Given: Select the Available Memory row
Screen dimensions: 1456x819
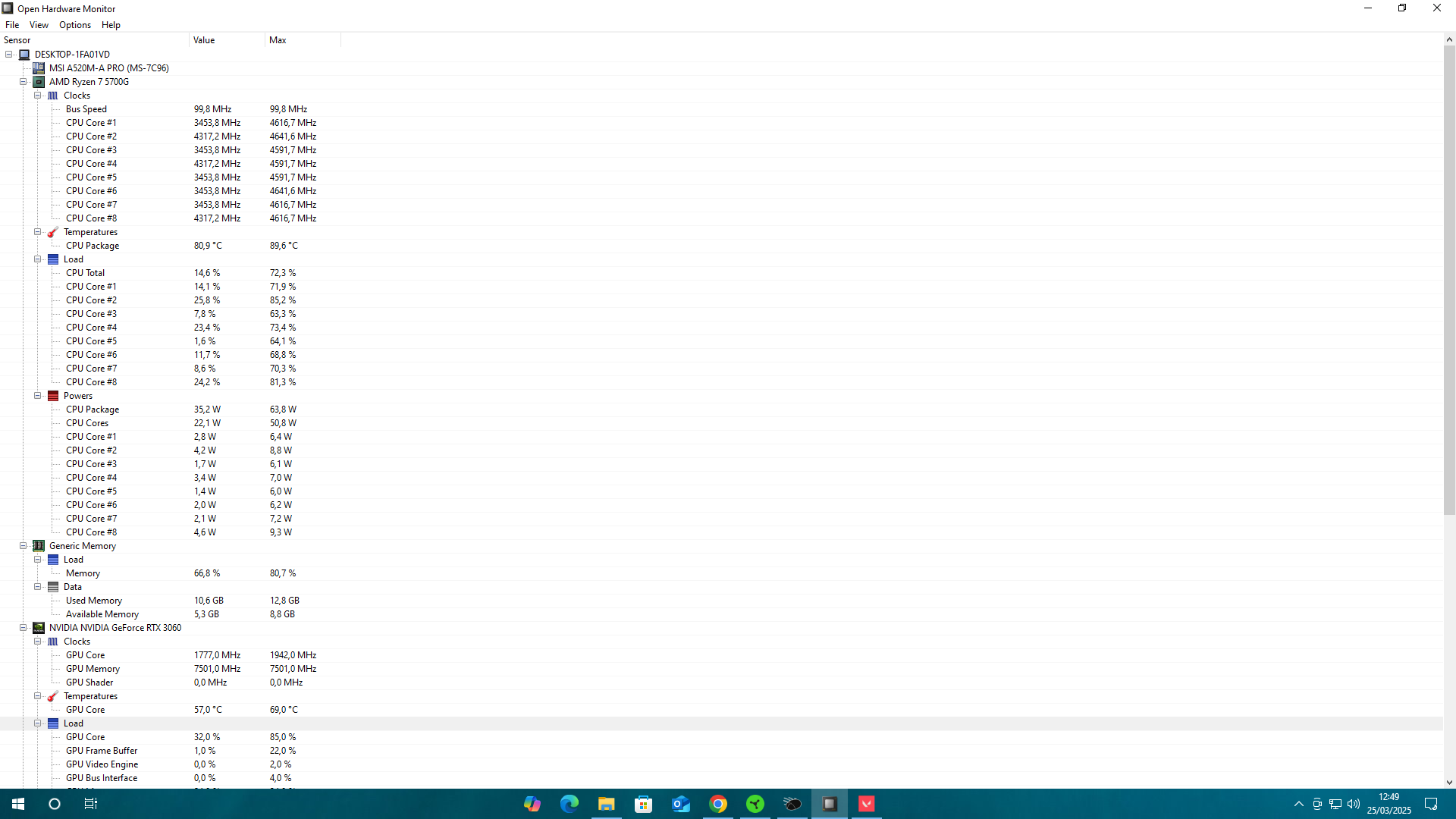Looking at the screenshot, I should [720, 614].
